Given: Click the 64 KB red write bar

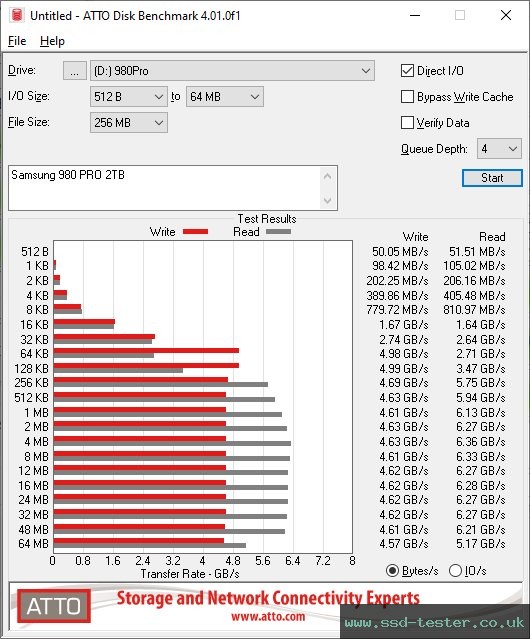Looking at the screenshot, I should coord(146,350).
